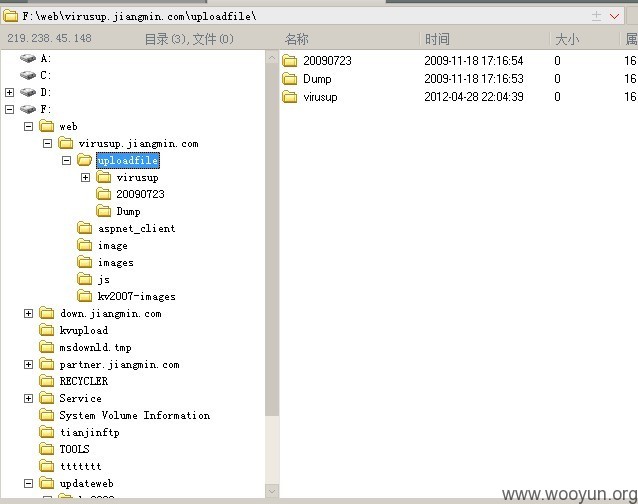Click virusup.jiangmin.com folder icon in tree
This screenshot has width=638, height=504.
click(66, 143)
